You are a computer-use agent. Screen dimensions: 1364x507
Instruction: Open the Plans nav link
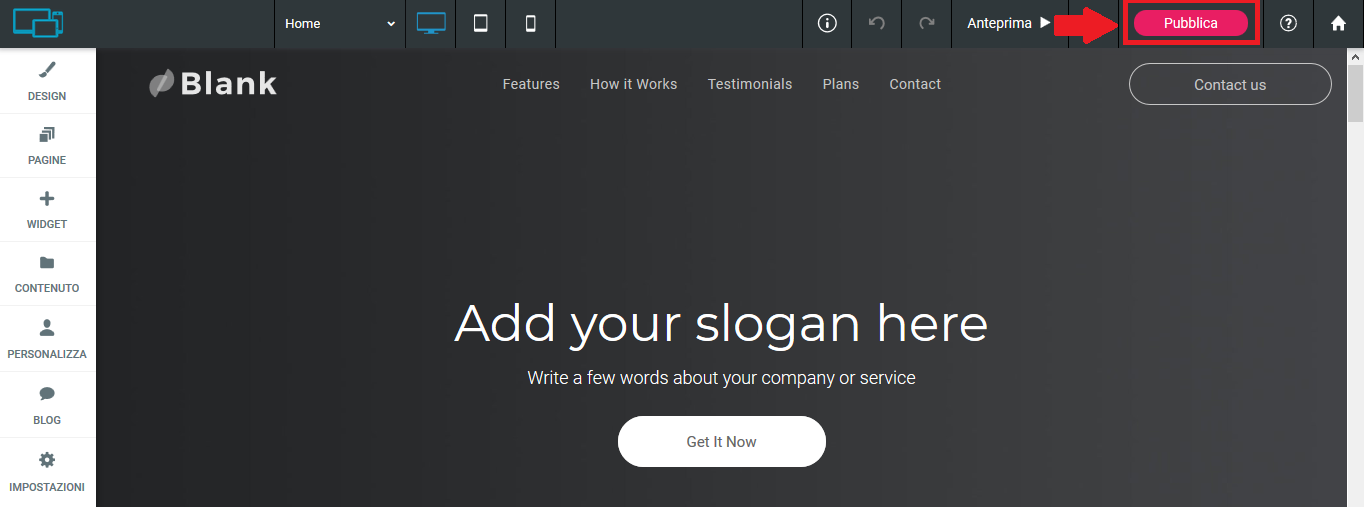841,84
